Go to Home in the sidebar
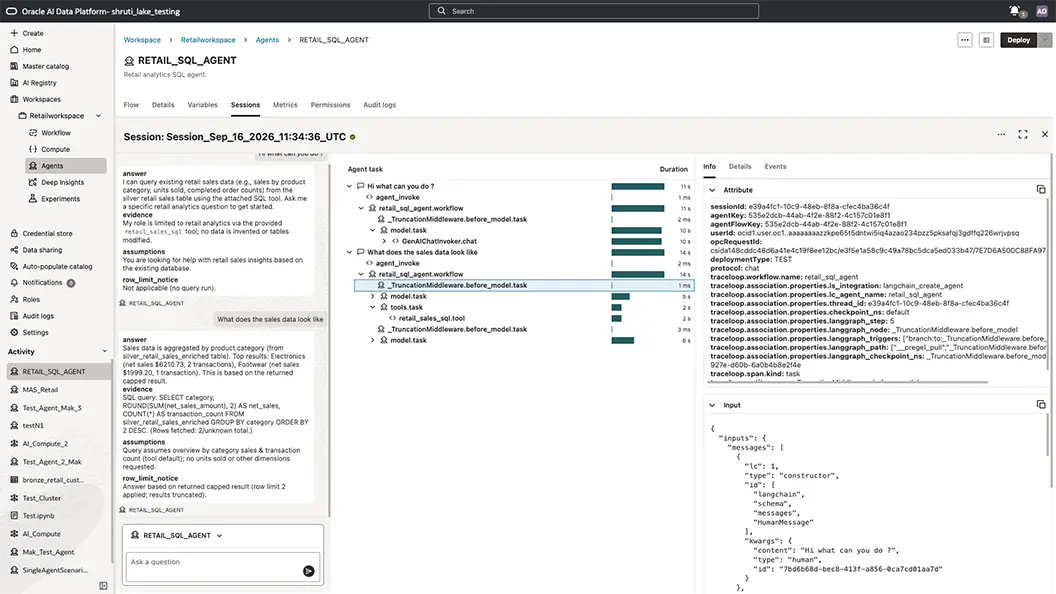The width and height of the screenshot is (1056, 594). [x=32, y=50]
